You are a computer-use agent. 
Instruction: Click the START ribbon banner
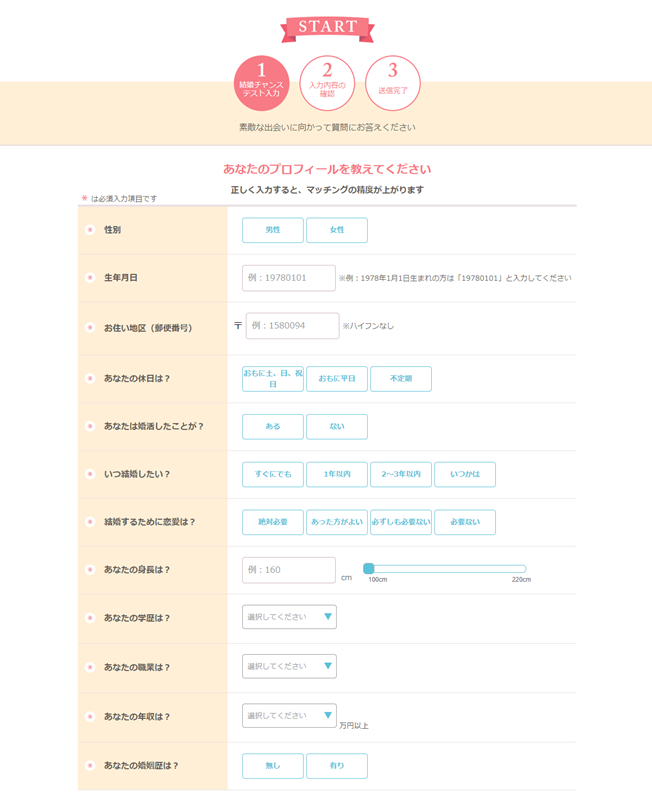(327, 27)
